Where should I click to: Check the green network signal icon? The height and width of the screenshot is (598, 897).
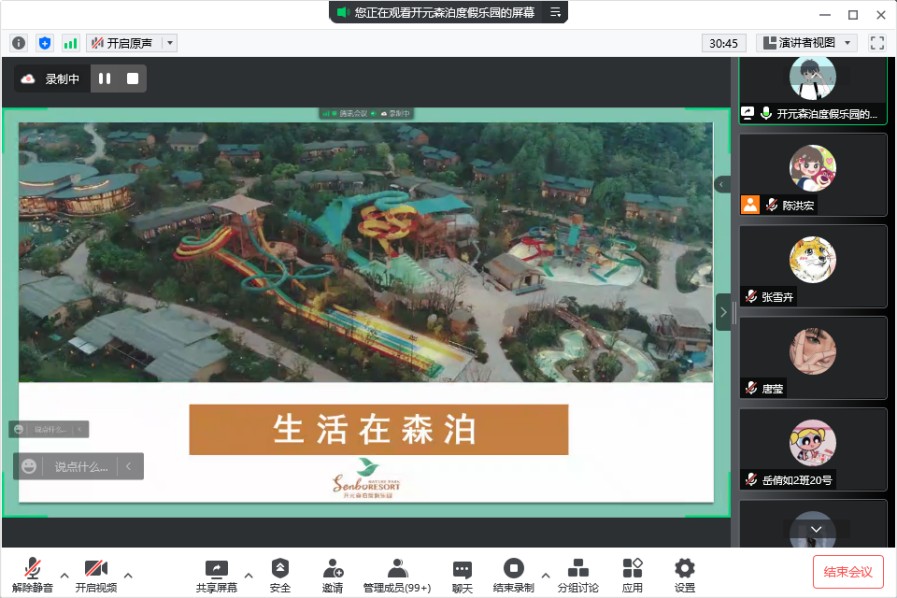tap(70, 43)
